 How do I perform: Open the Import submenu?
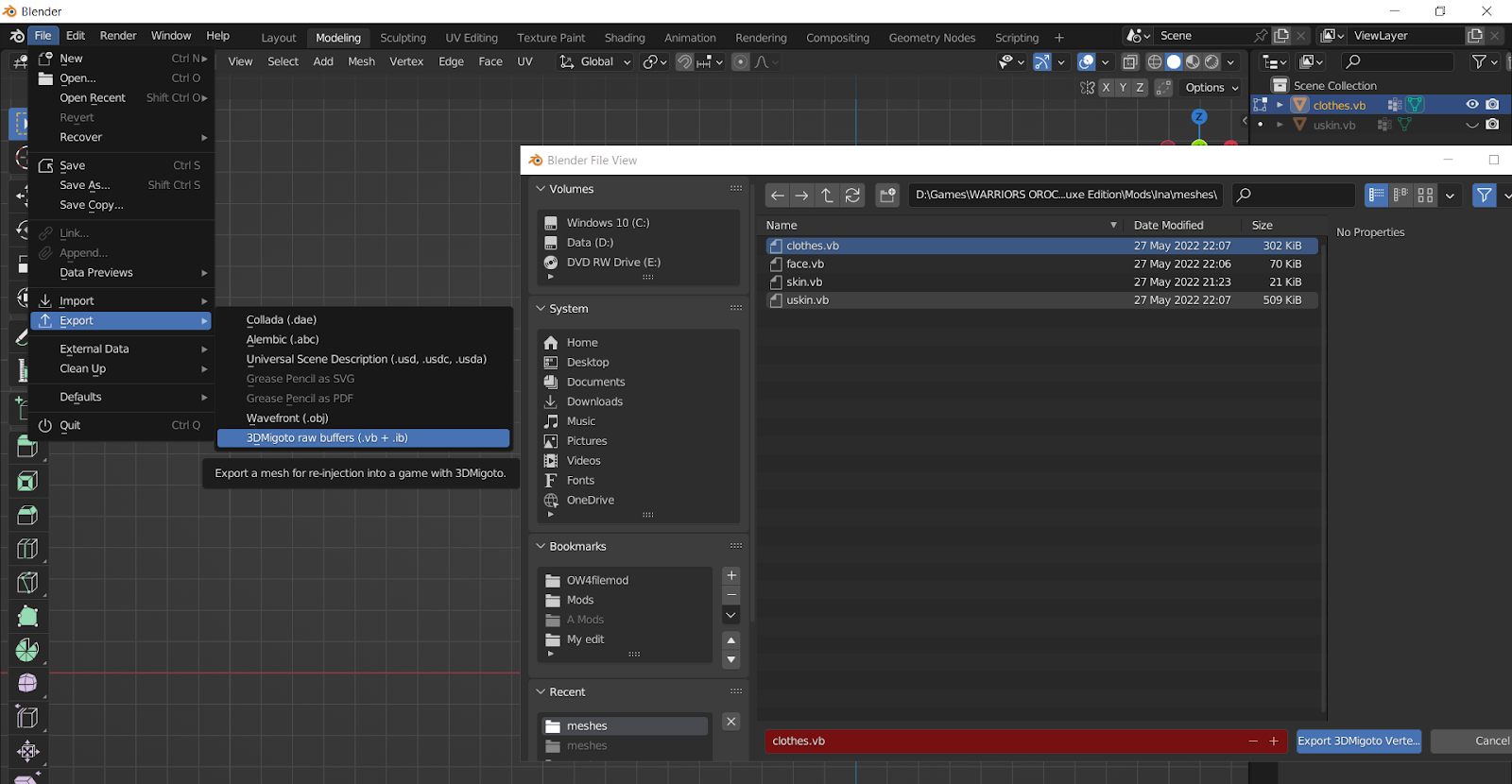pos(122,301)
